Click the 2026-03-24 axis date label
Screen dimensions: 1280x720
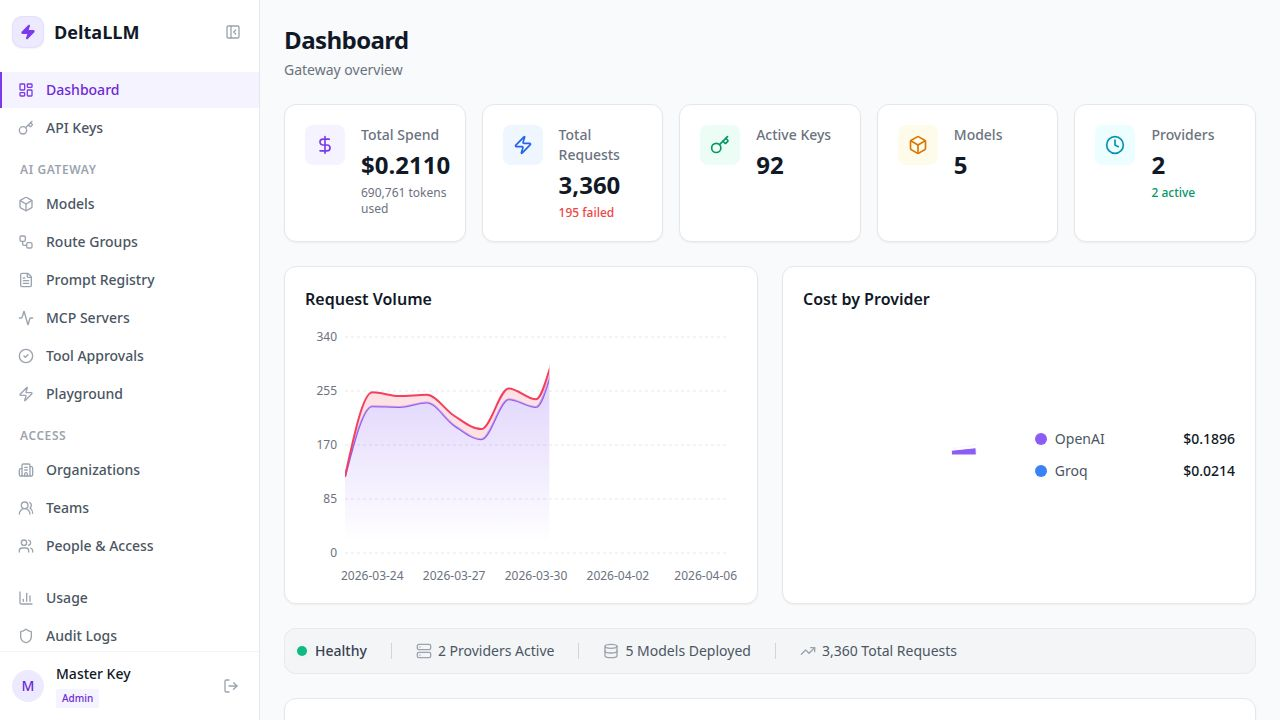click(x=372, y=575)
